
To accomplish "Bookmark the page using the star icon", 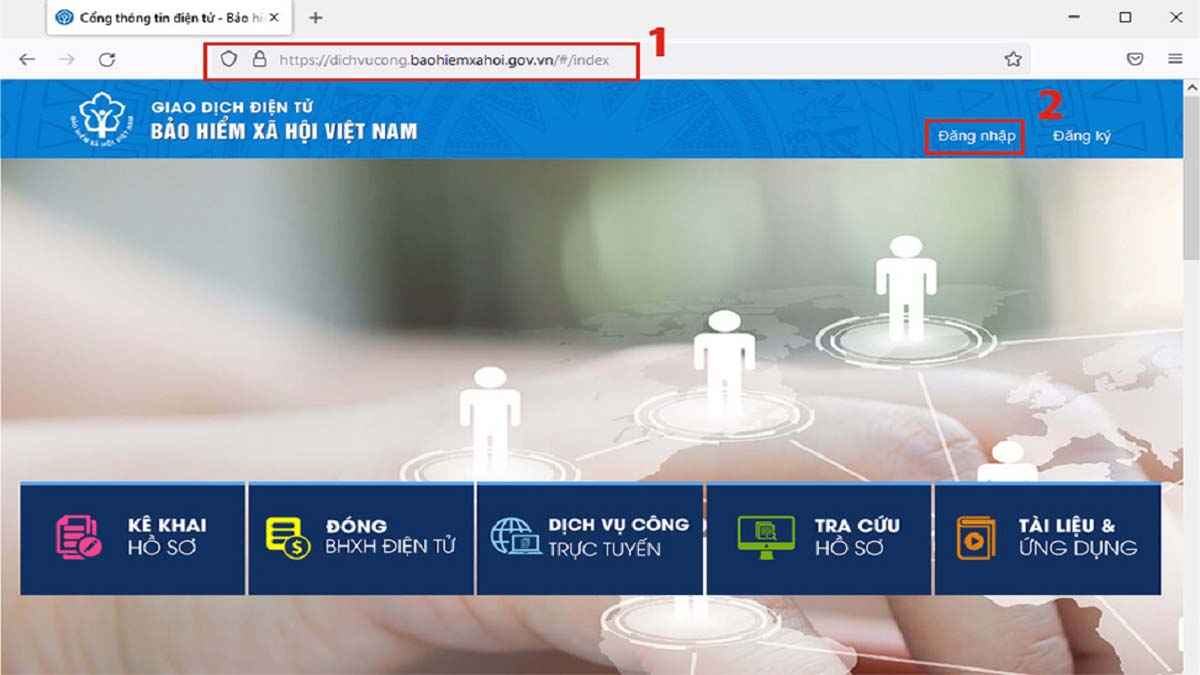I will pos(1014,59).
